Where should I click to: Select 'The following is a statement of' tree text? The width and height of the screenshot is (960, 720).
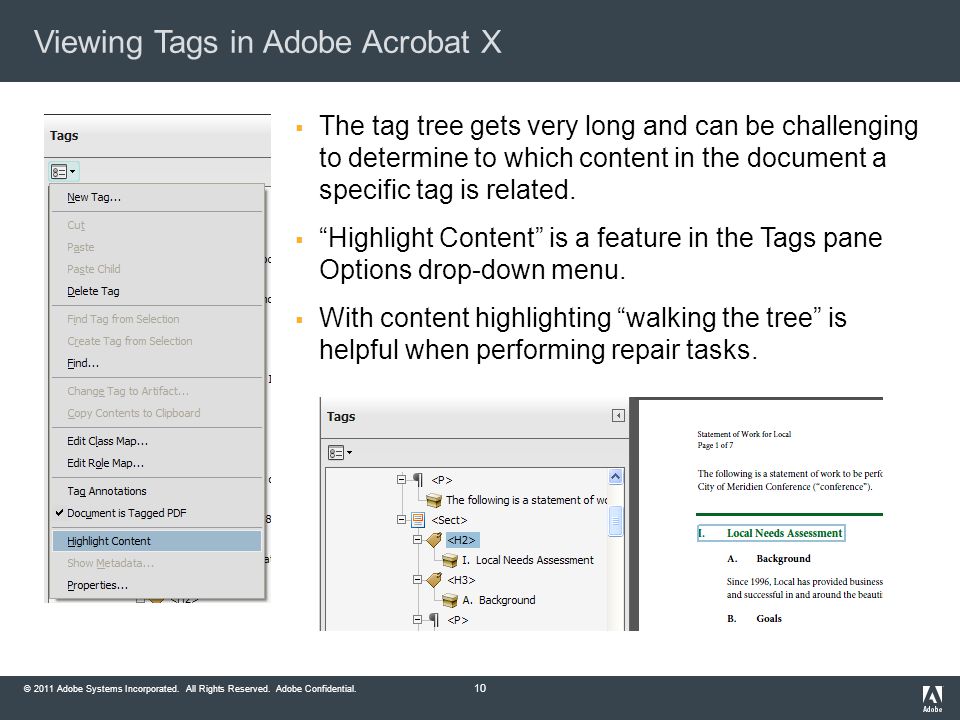pyautogui.click(x=527, y=500)
